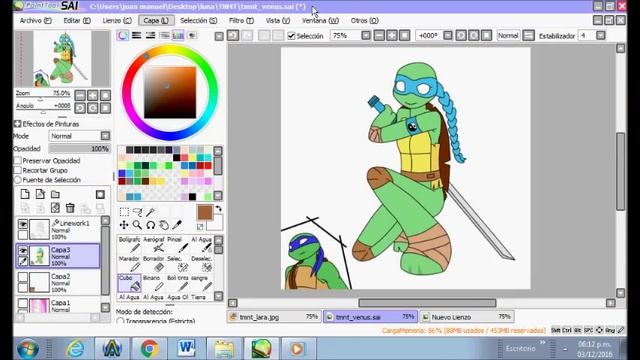The width and height of the screenshot is (640, 360).
Task: Hide the Linework1 layer
Action: (23, 224)
